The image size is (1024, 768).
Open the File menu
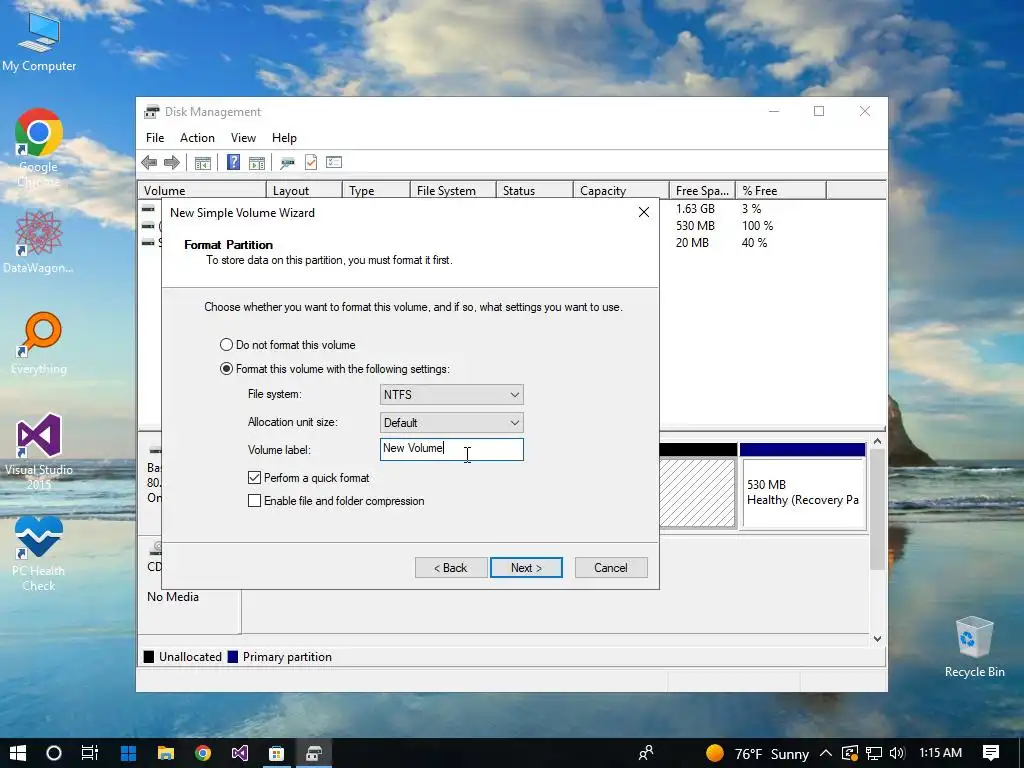[x=155, y=138]
